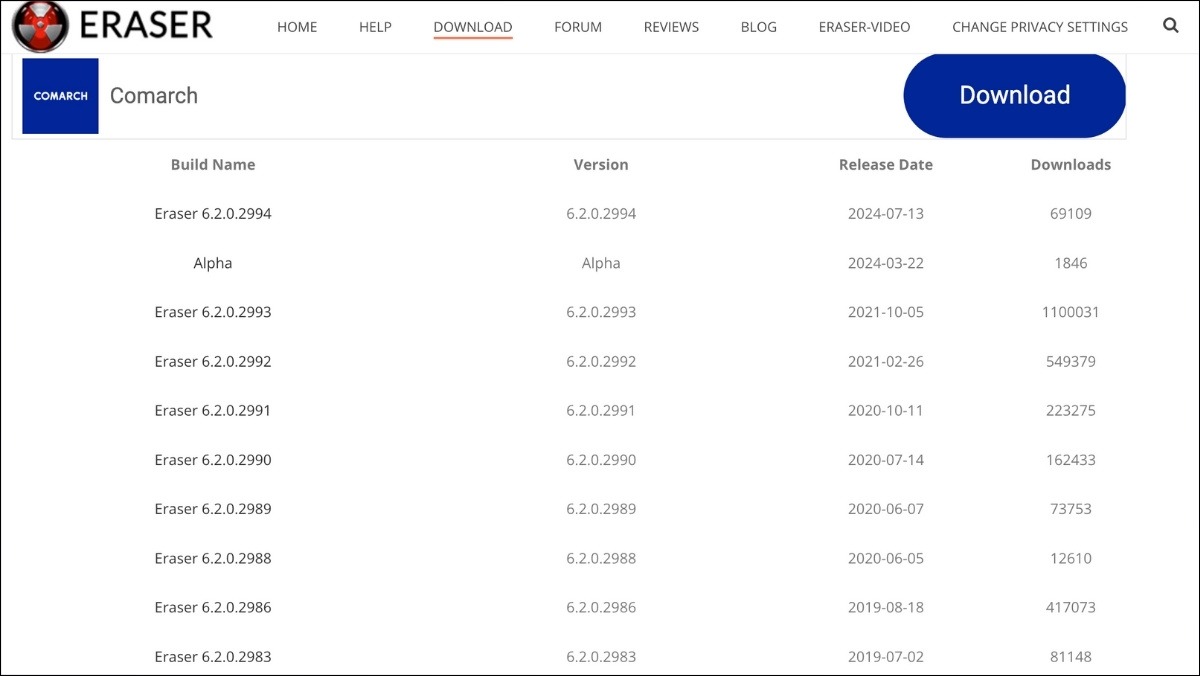Select the version cell 6.2.0.2983
Screen dimensions: 1200x676
601,657
